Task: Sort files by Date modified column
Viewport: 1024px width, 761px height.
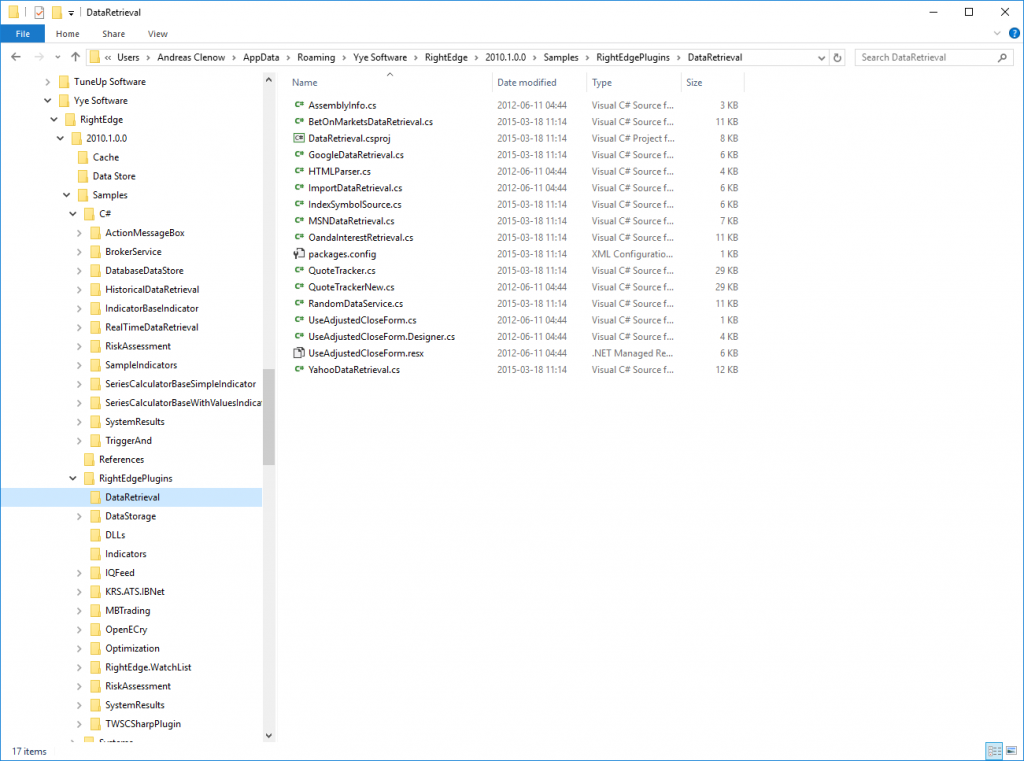Action: point(539,82)
